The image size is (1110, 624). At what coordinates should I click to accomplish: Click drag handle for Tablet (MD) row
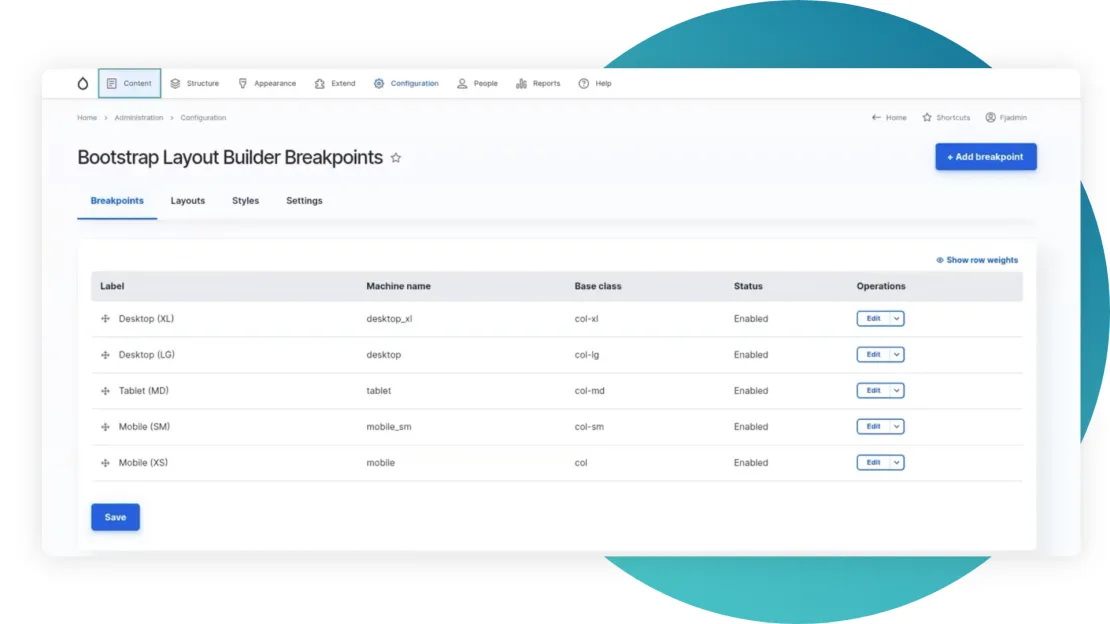[105, 391]
